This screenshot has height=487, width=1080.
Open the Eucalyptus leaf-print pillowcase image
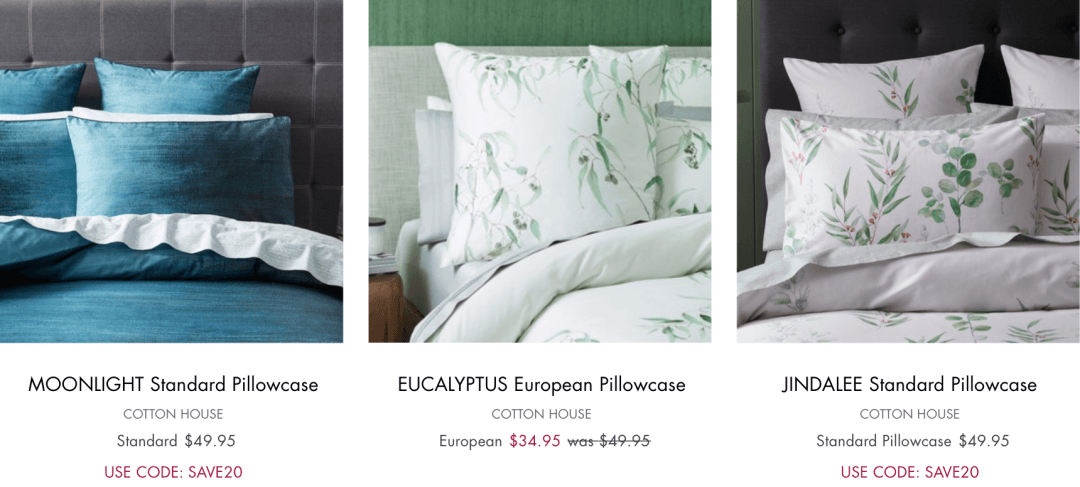[x=540, y=171]
